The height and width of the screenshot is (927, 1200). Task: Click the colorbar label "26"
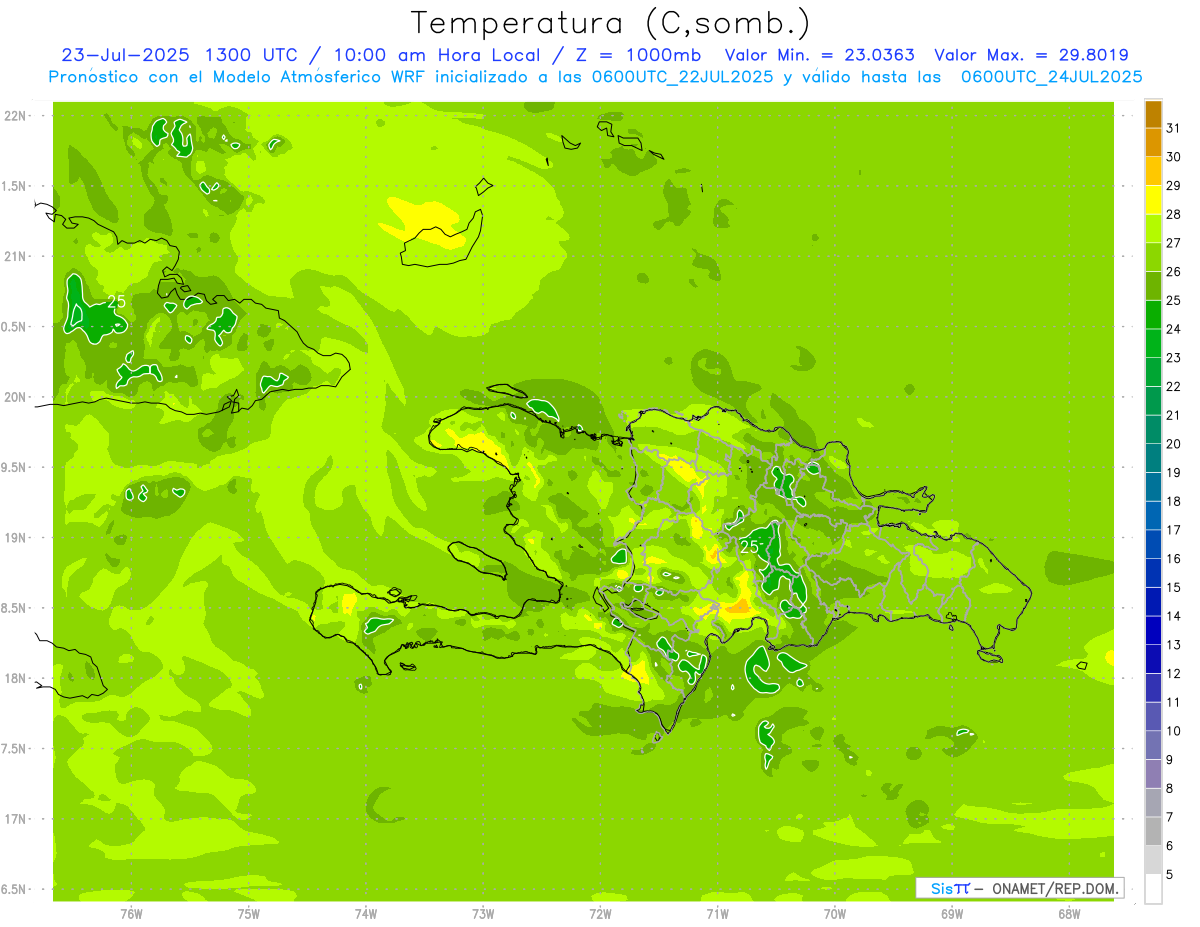(1173, 271)
